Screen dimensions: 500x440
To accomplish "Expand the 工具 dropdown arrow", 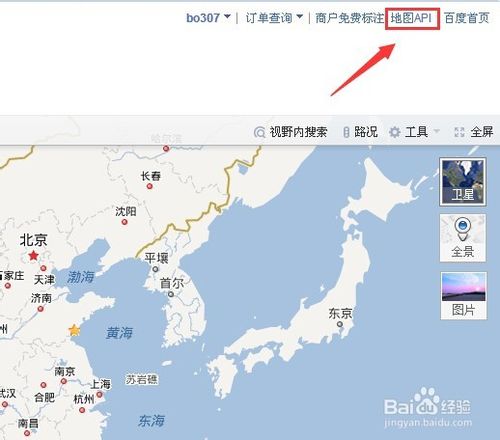I will 436,131.
